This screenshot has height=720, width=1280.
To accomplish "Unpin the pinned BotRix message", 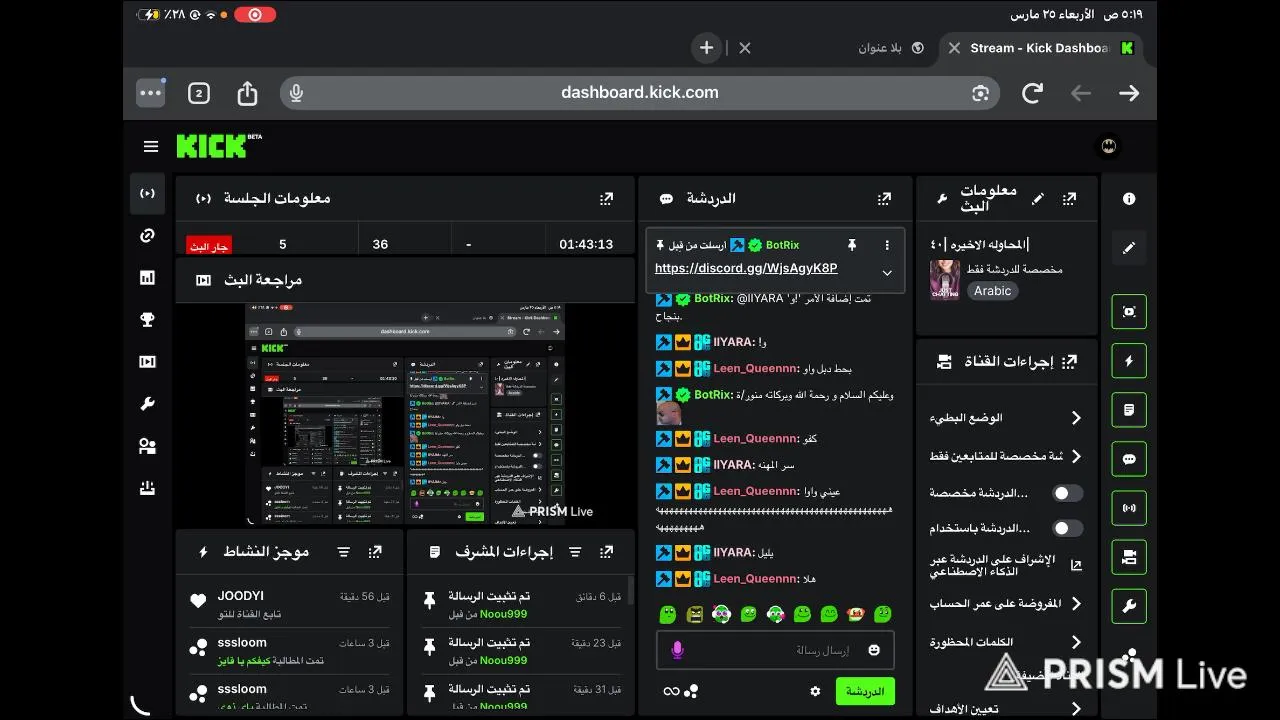I will (x=852, y=245).
